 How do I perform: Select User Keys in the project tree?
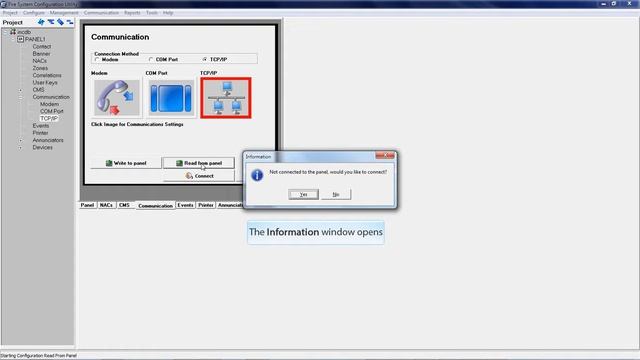45,82
